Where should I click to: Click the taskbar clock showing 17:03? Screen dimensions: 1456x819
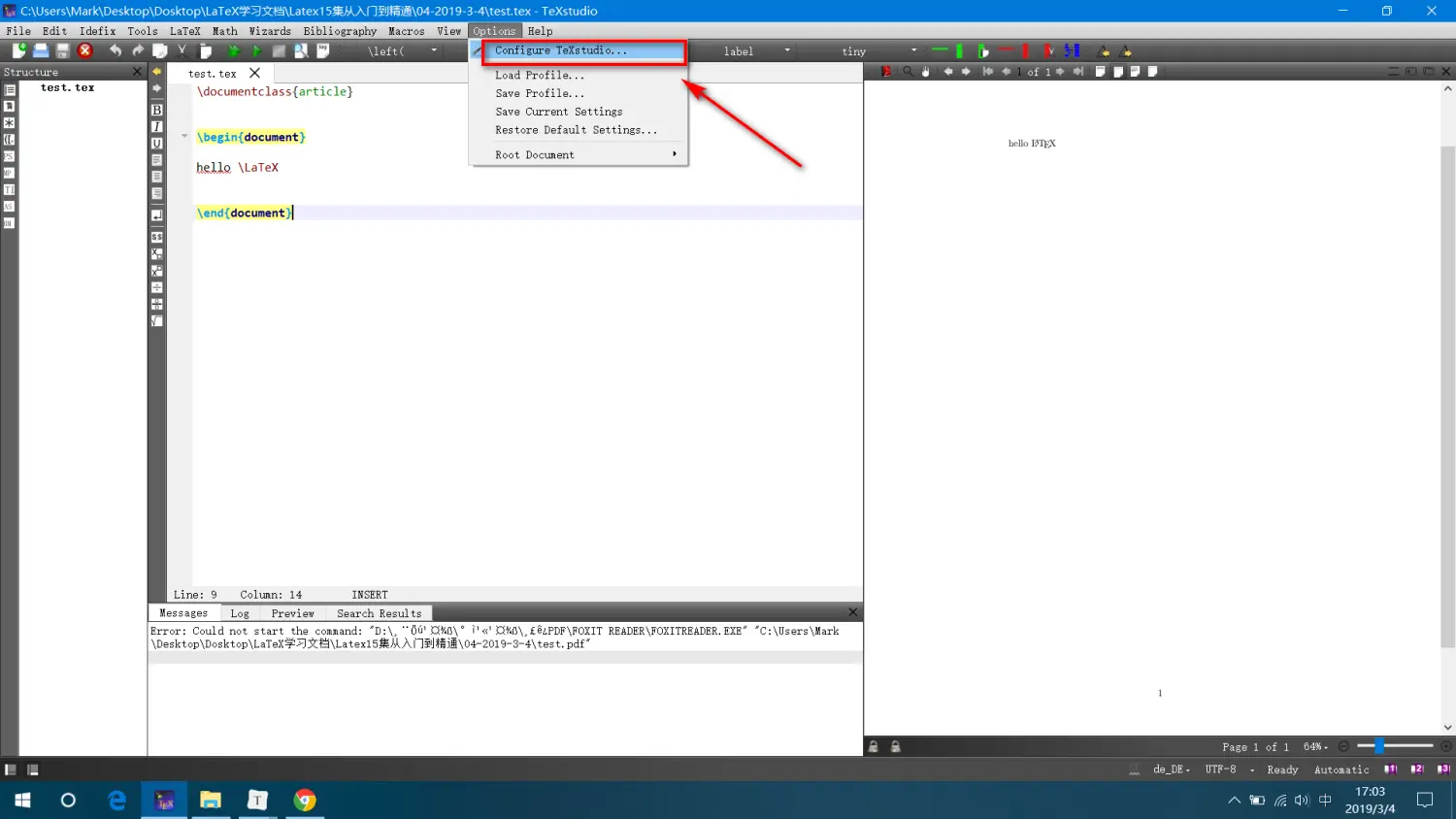(x=1370, y=800)
